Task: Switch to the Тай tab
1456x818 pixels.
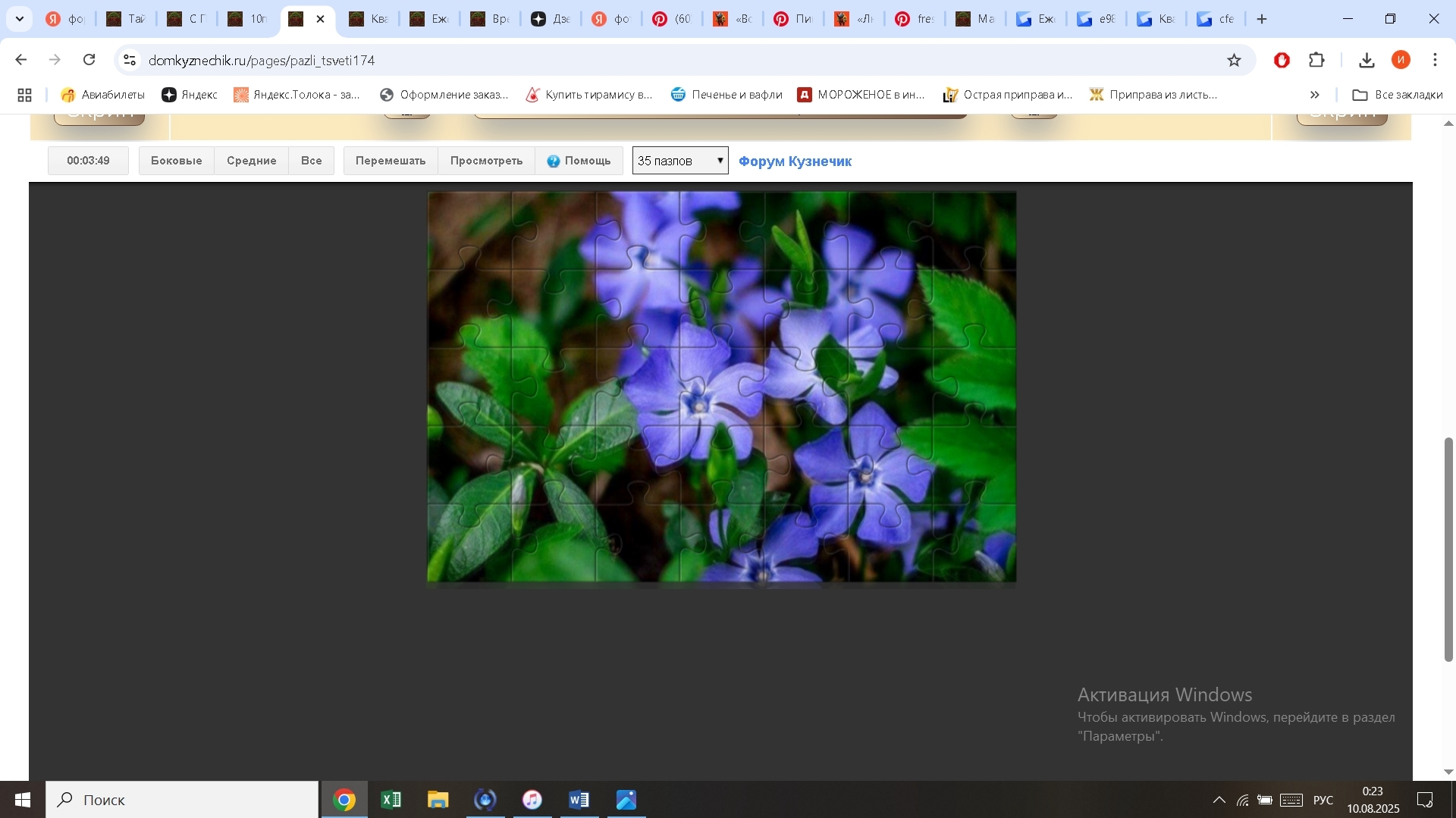Action: [x=126, y=19]
